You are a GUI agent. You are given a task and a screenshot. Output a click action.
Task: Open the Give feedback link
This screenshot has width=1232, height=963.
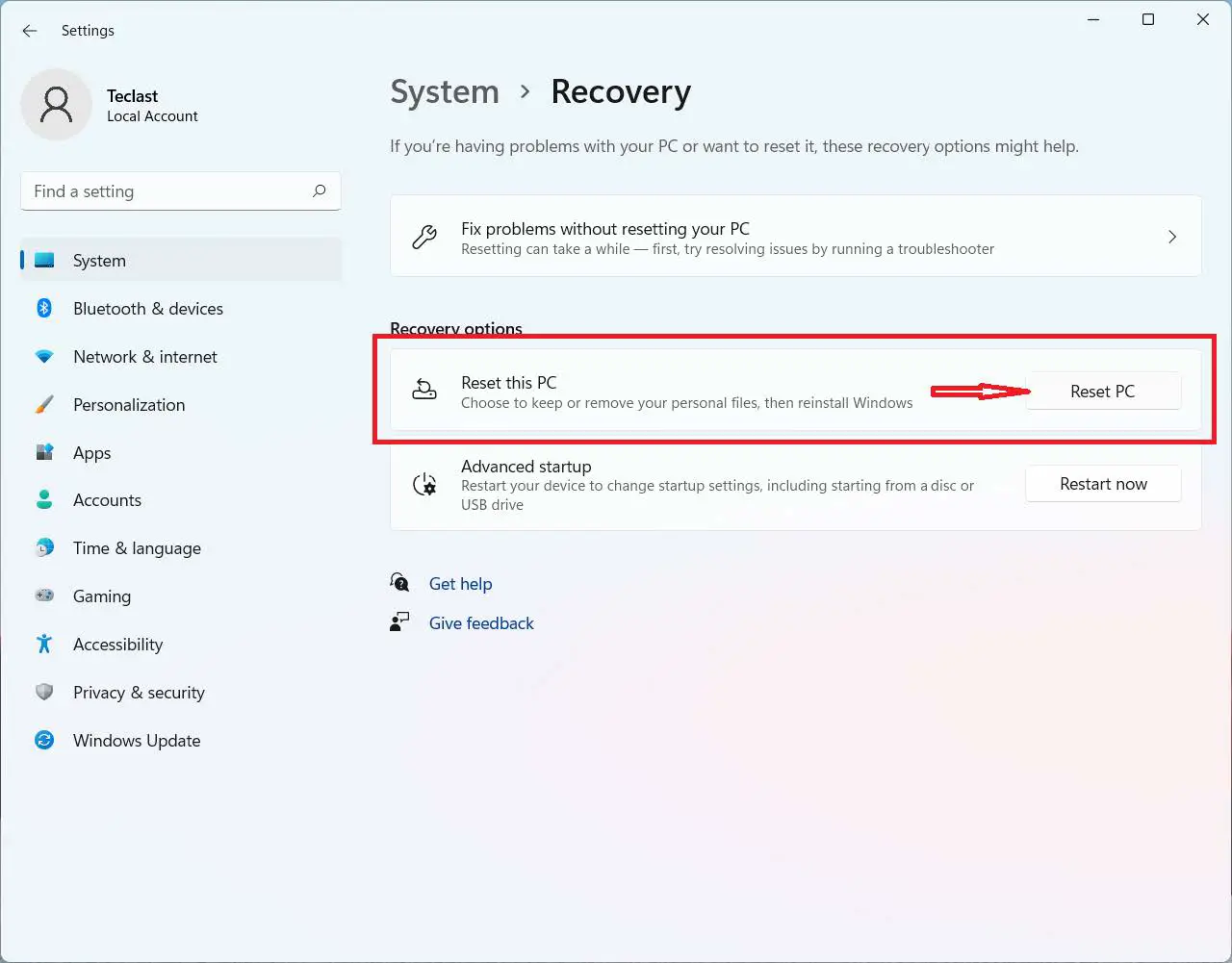pos(481,623)
